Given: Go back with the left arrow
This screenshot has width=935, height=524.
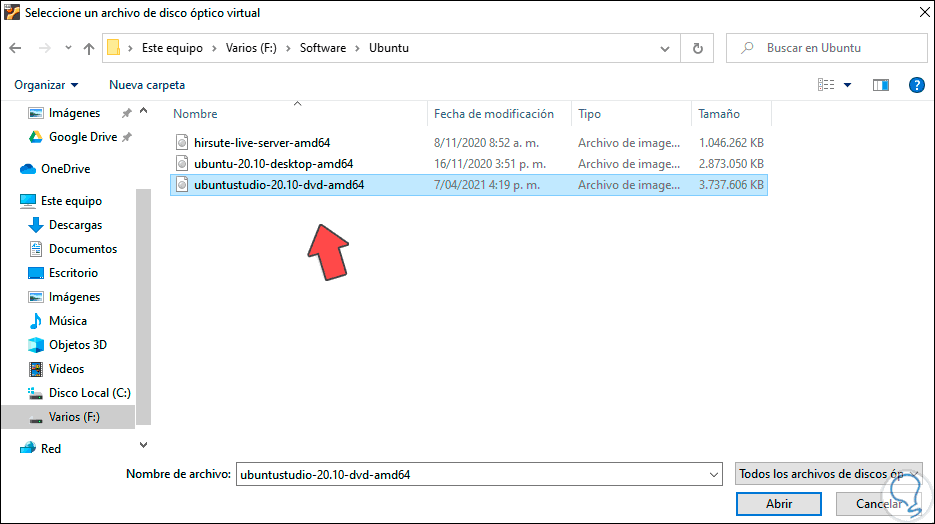Looking at the screenshot, I should click(16, 48).
